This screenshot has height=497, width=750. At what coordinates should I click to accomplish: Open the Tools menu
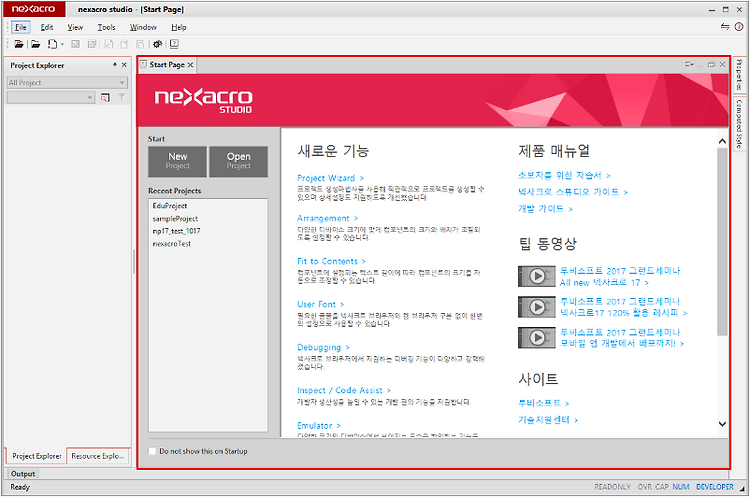click(x=106, y=27)
